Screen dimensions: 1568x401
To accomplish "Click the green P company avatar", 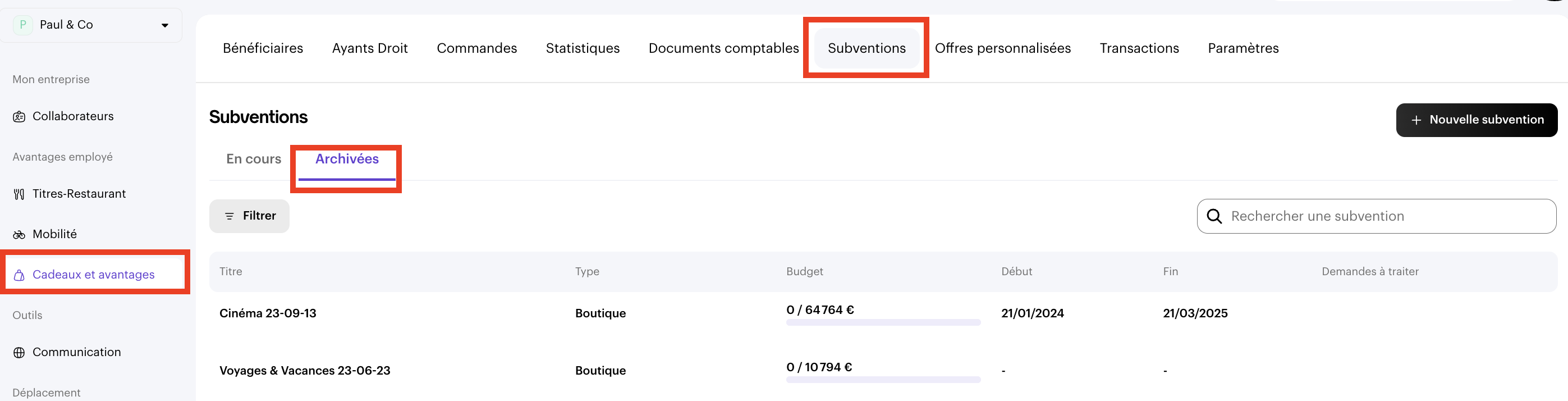I will (22, 25).
